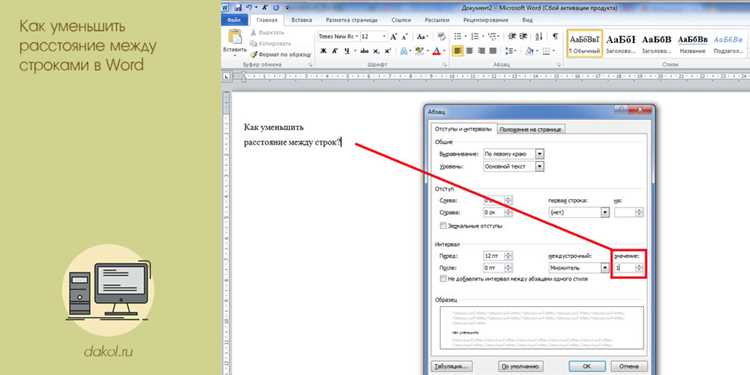Click the Grow Font (large A) icon
The image size is (750, 375).
[394, 36]
